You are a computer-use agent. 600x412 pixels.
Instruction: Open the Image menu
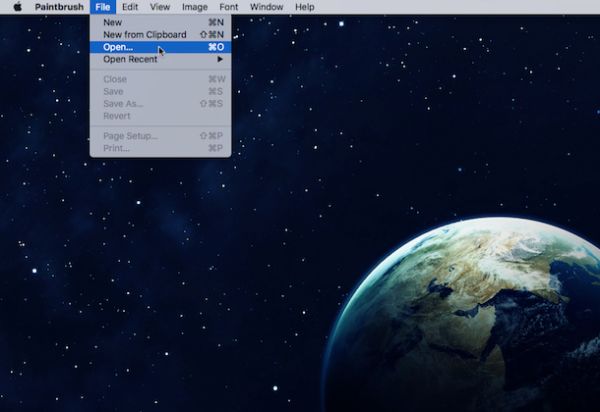point(194,7)
